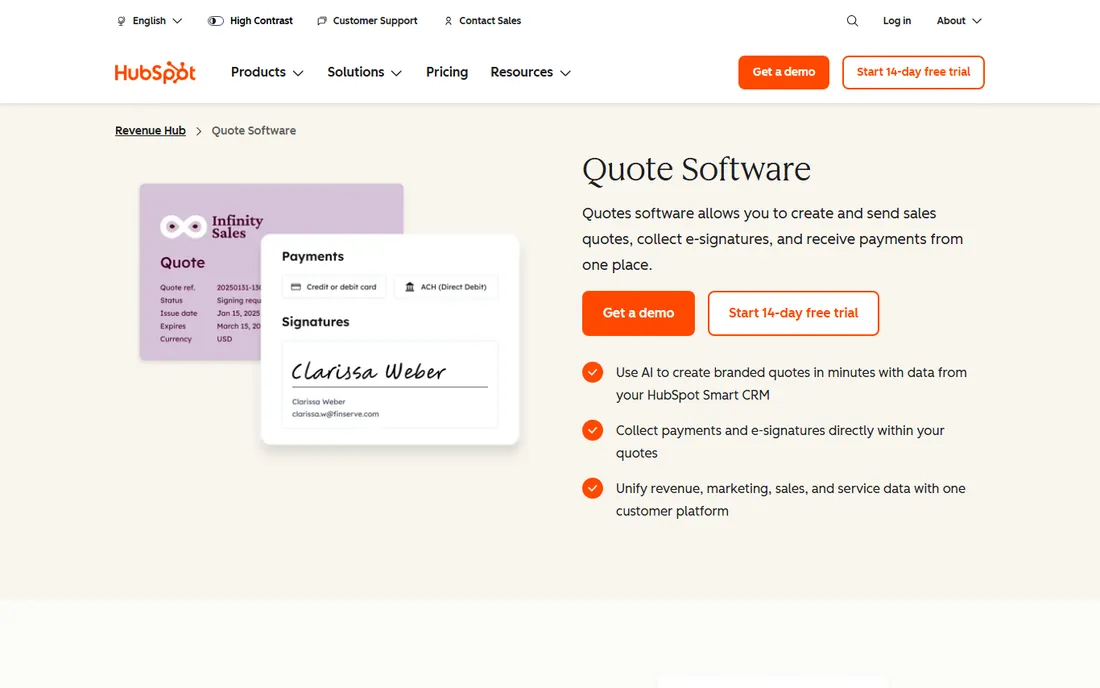Viewport: 1100px width, 688px height.
Task: Click checkmark icon beside 'Collect payments'
Action: click(x=592, y=430)
